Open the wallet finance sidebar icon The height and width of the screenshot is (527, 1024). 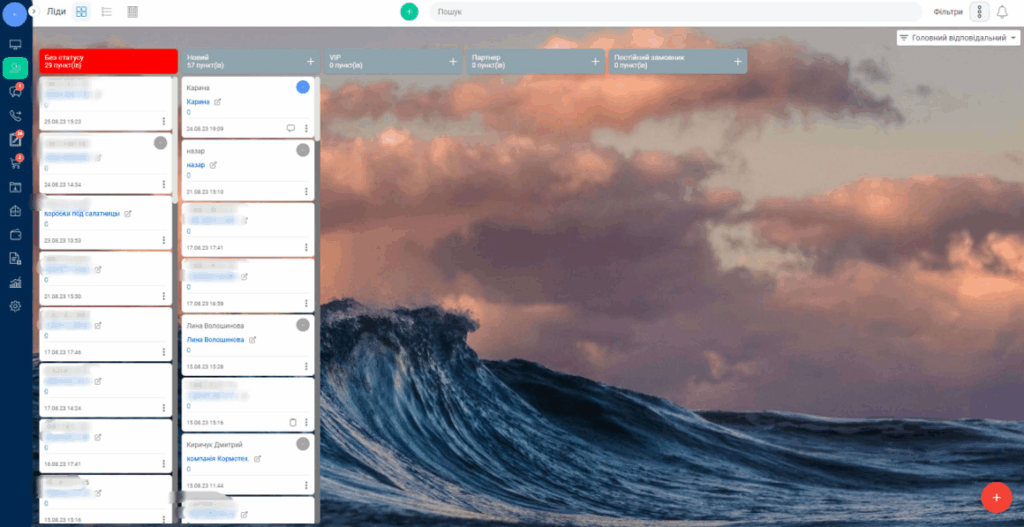coord(15,234)
